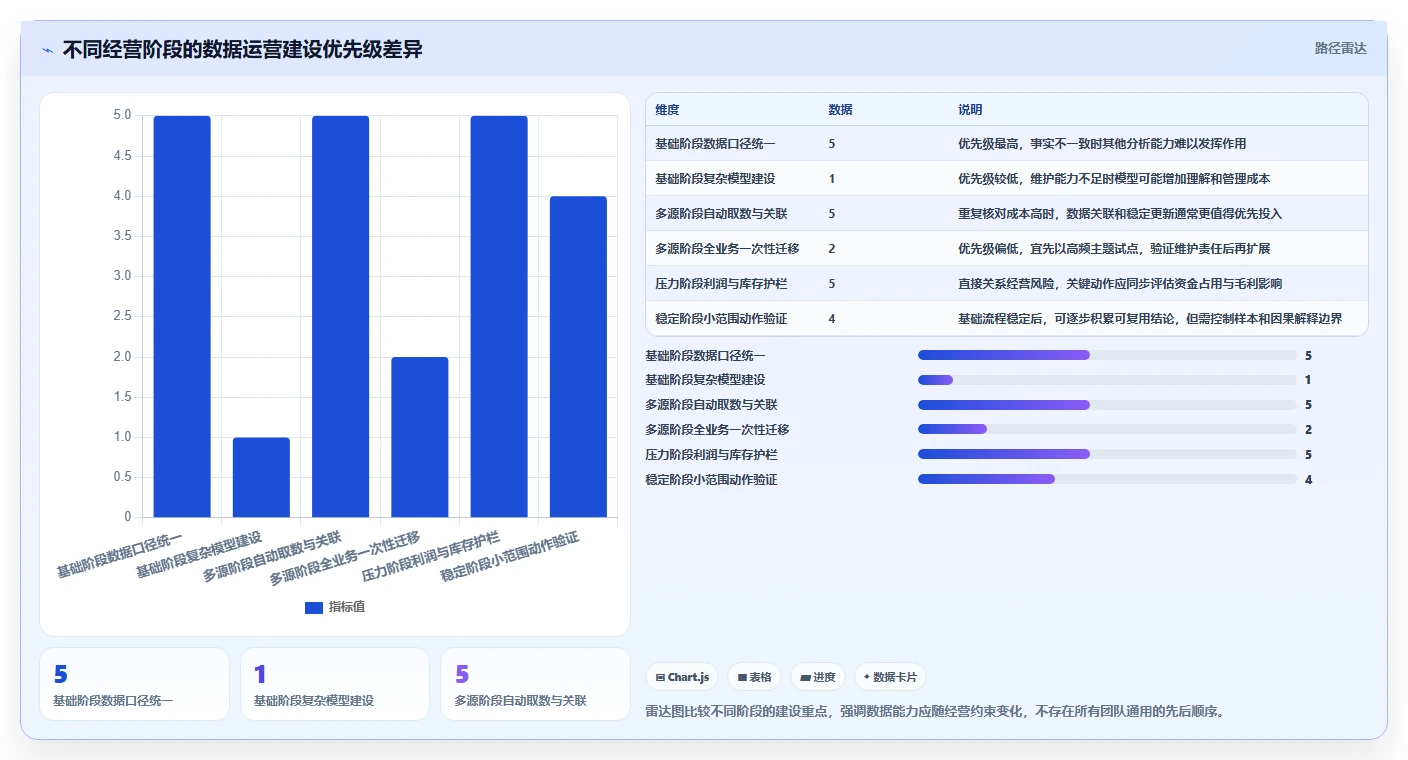
Task: Open the data card 基础阶段数据口径统一
Action: (135, 684)
